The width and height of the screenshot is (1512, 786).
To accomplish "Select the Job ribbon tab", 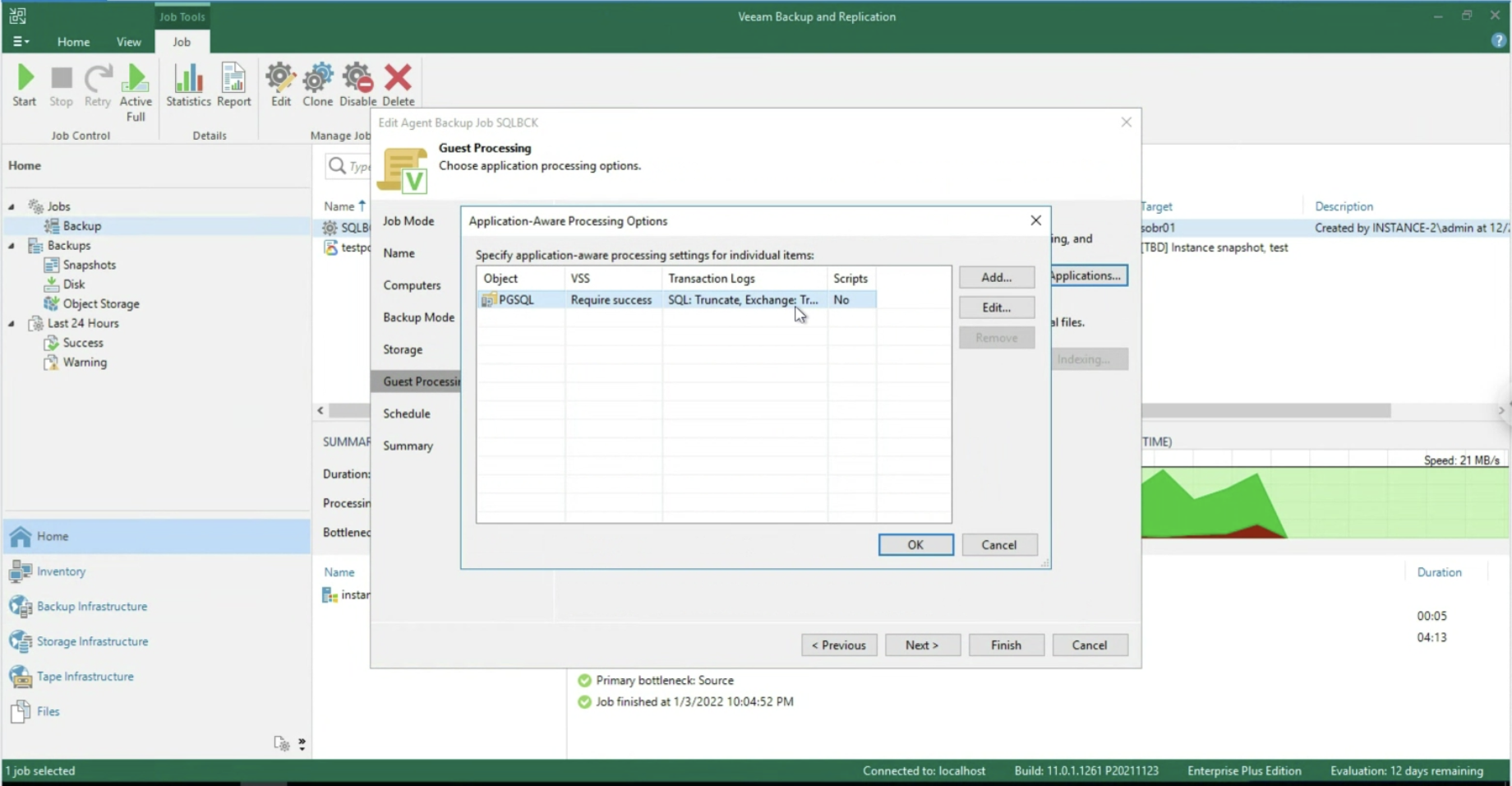I will tap(182, 41).
